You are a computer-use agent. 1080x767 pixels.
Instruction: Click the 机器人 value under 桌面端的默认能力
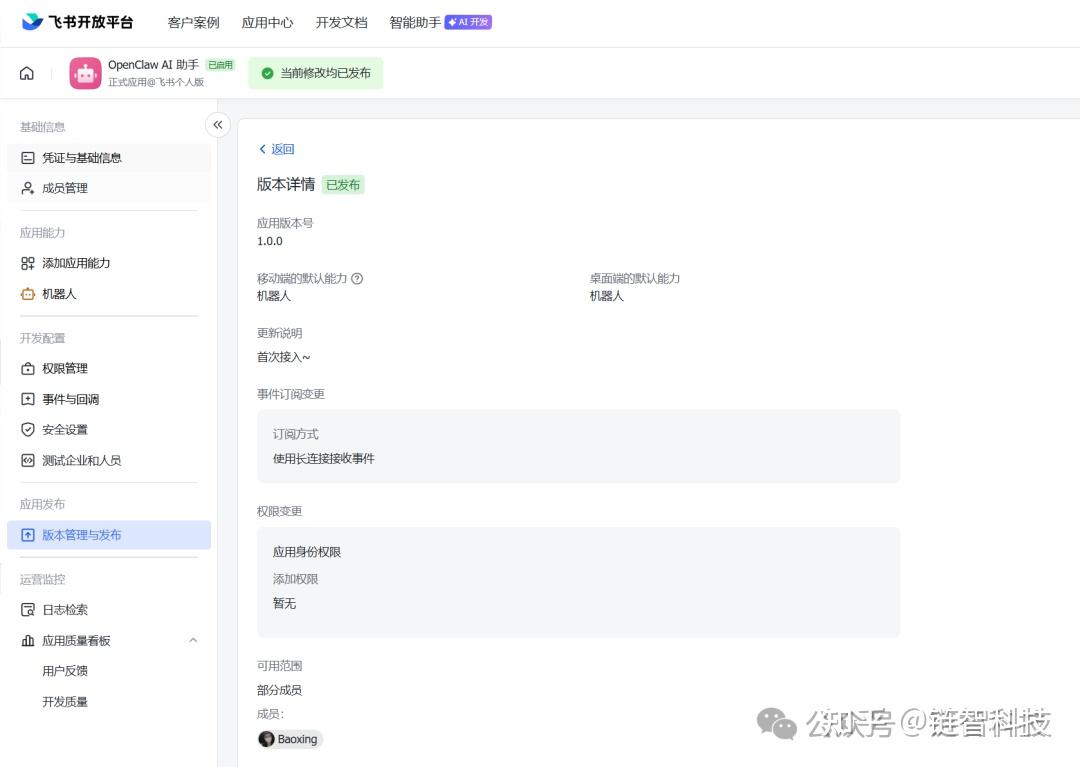pyautogui.click(x=607, y=296)
